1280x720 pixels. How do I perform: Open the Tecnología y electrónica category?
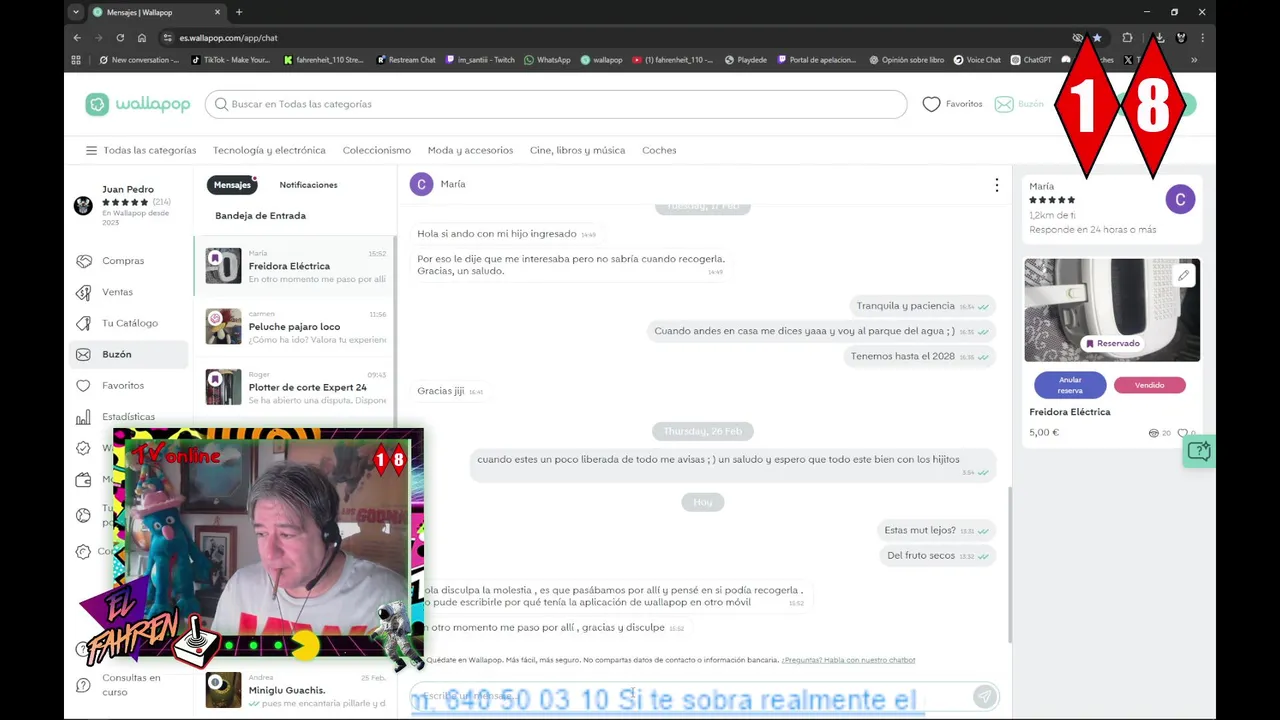[x=269, y=150]
